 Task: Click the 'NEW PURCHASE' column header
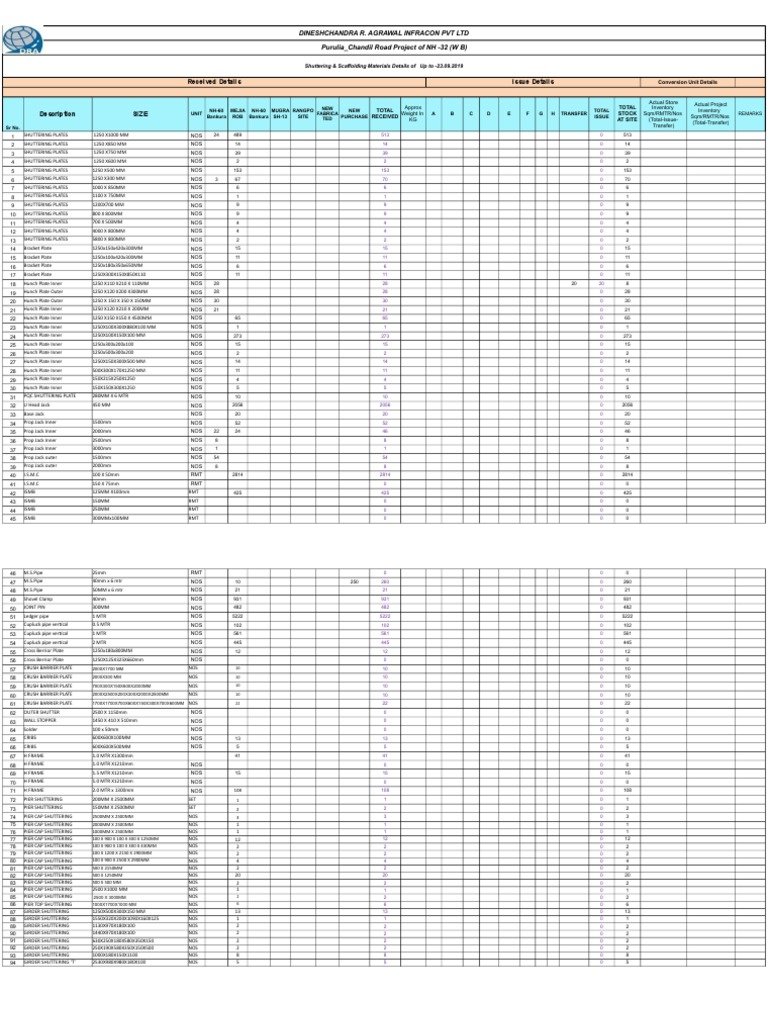click(x=354, y=114)
